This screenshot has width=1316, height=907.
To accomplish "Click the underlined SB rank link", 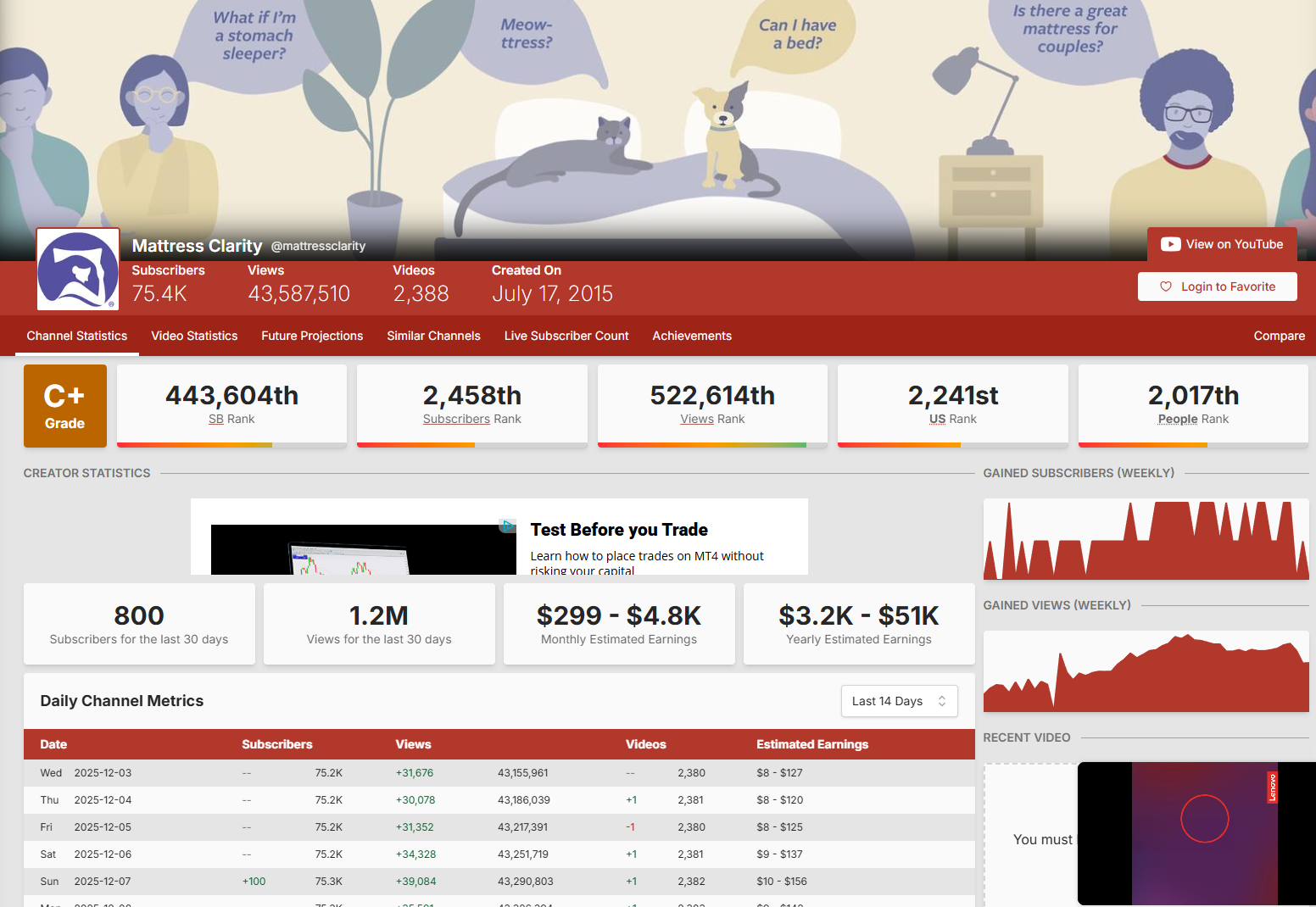I will [216, 419].
